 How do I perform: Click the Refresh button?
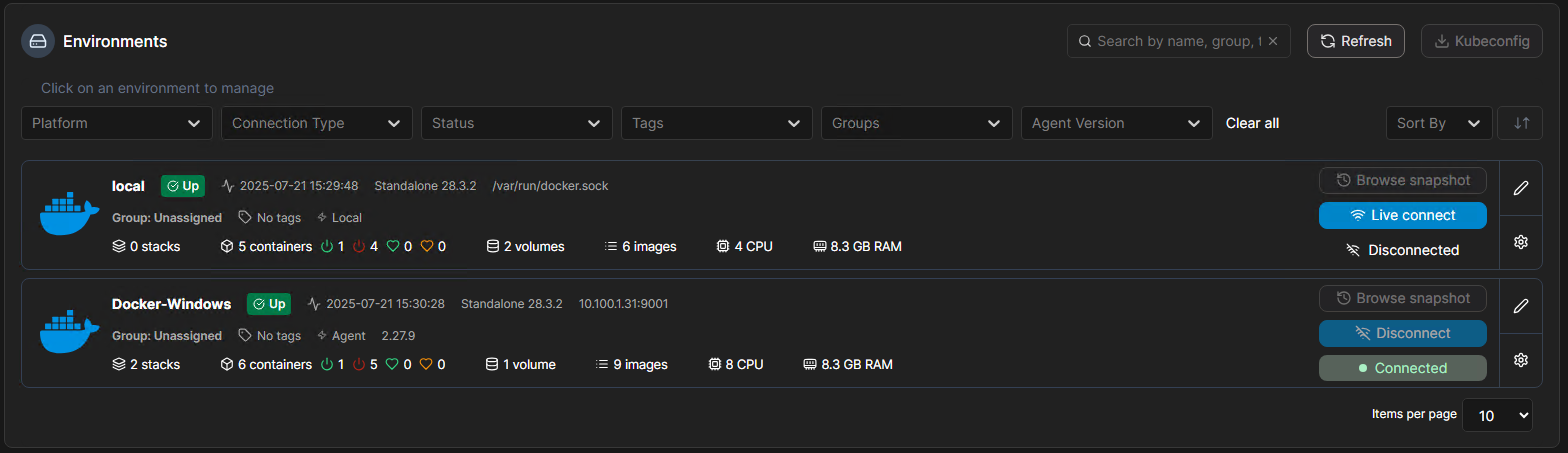click(x=1356, y=41)
